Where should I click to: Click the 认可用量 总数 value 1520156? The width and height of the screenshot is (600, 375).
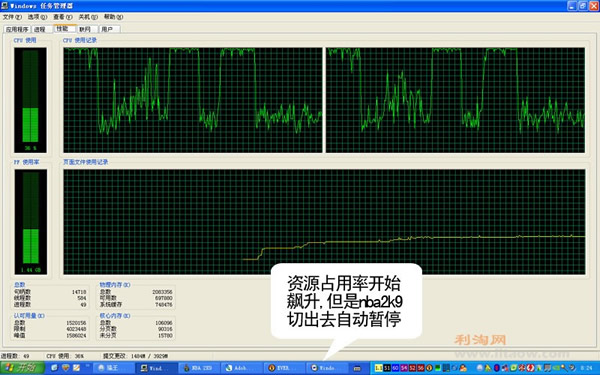point(76,323)
